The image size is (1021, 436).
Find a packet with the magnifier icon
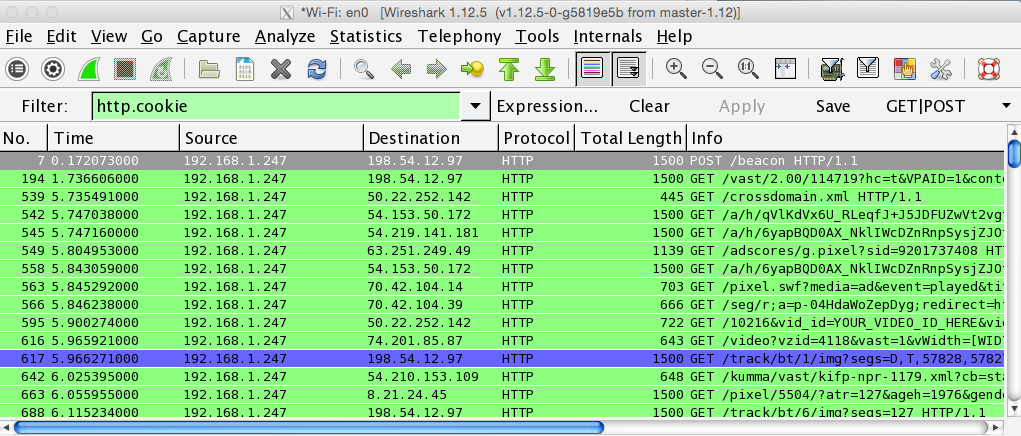[x=363, y=68]
